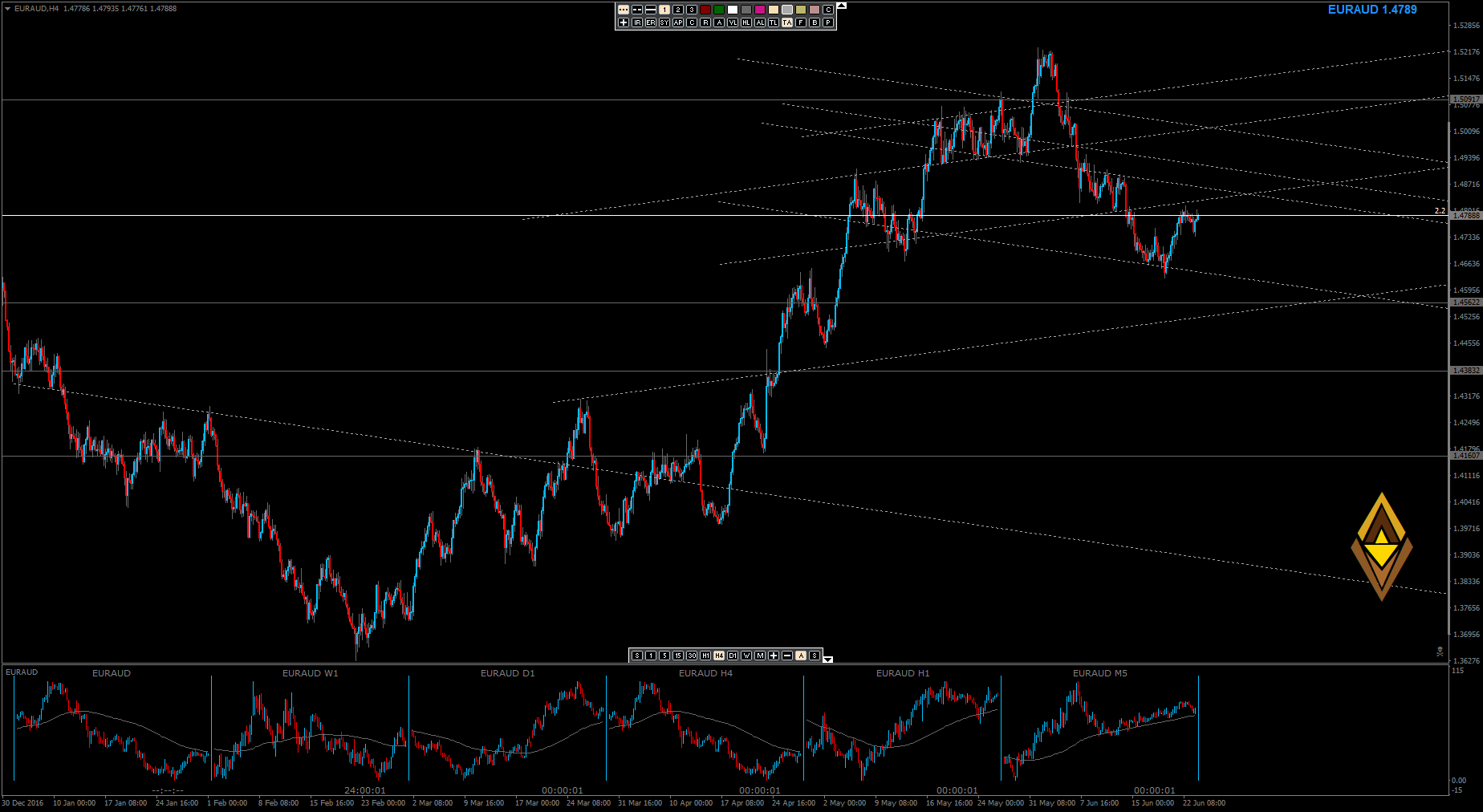The image size is (1483, 812).
Task: Toggle the A autoscroll button
Action: (x=801, y=656)
